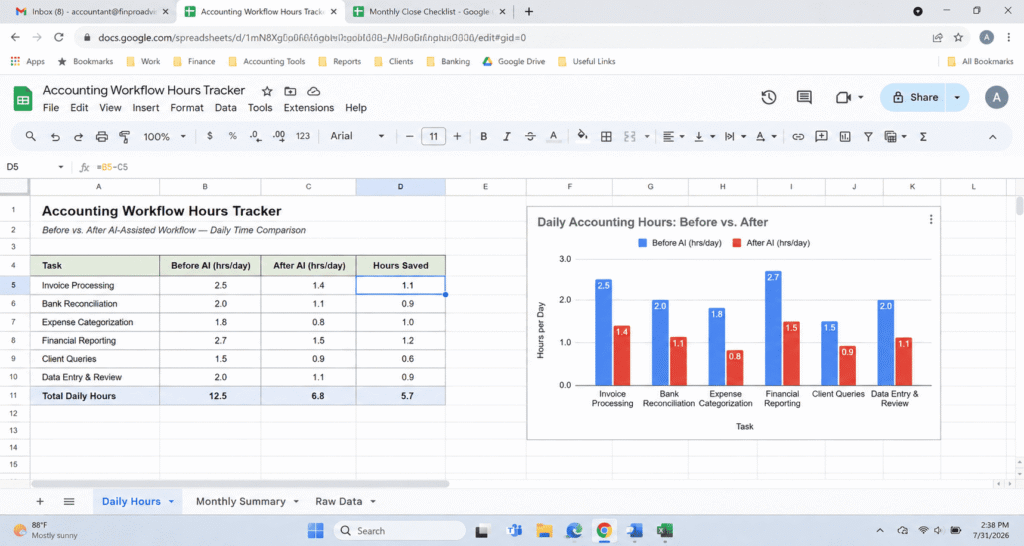Expand Share options dropdown arrow
The width and height of the screenshot is (1024, 546).
coord(957,97)
